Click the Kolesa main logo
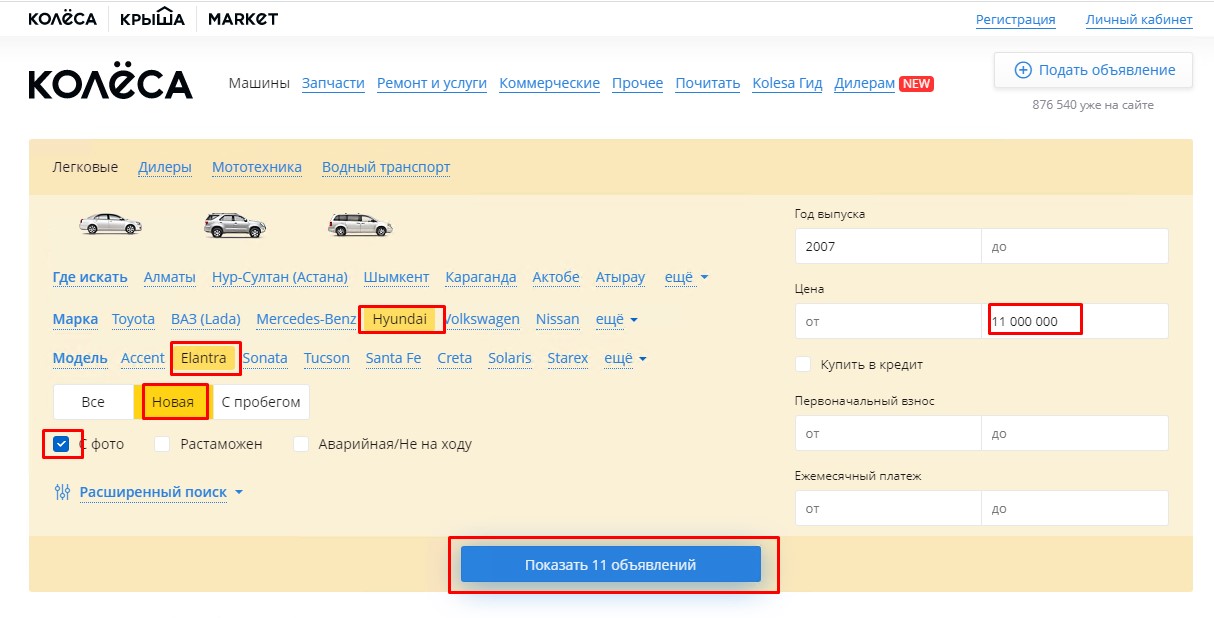This screenshot has width=1214, height=618. pos(110,84)
